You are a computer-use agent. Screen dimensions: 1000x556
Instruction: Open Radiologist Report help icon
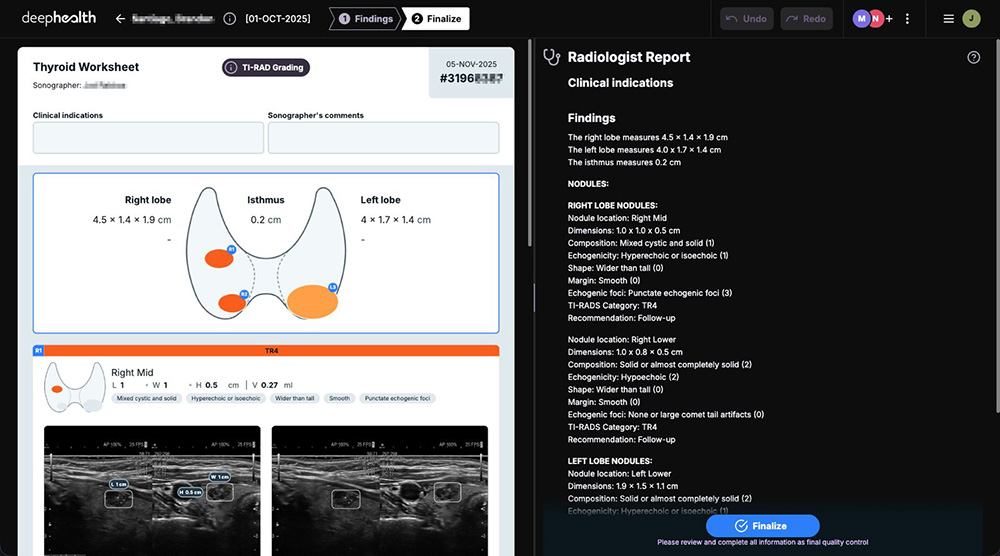click(x=973, y=57)
